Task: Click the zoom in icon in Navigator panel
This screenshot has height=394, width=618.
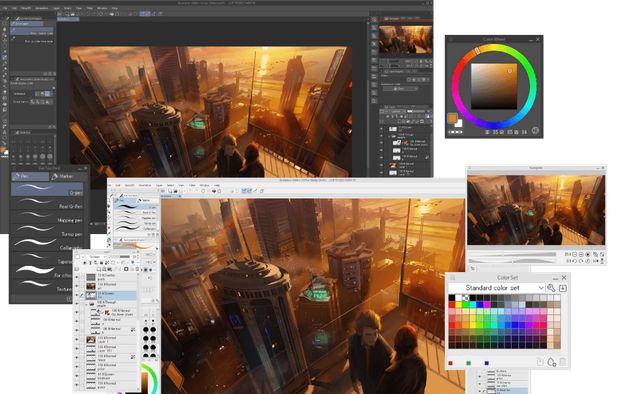Action: (x=581, y=255)
